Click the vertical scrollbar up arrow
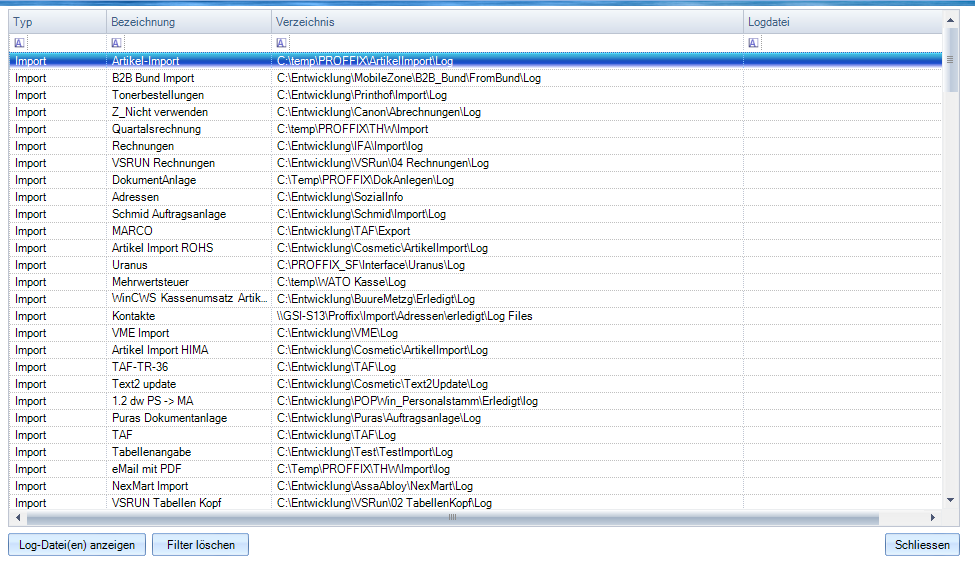This screenshot has width=975, height=576. [951, 18]
